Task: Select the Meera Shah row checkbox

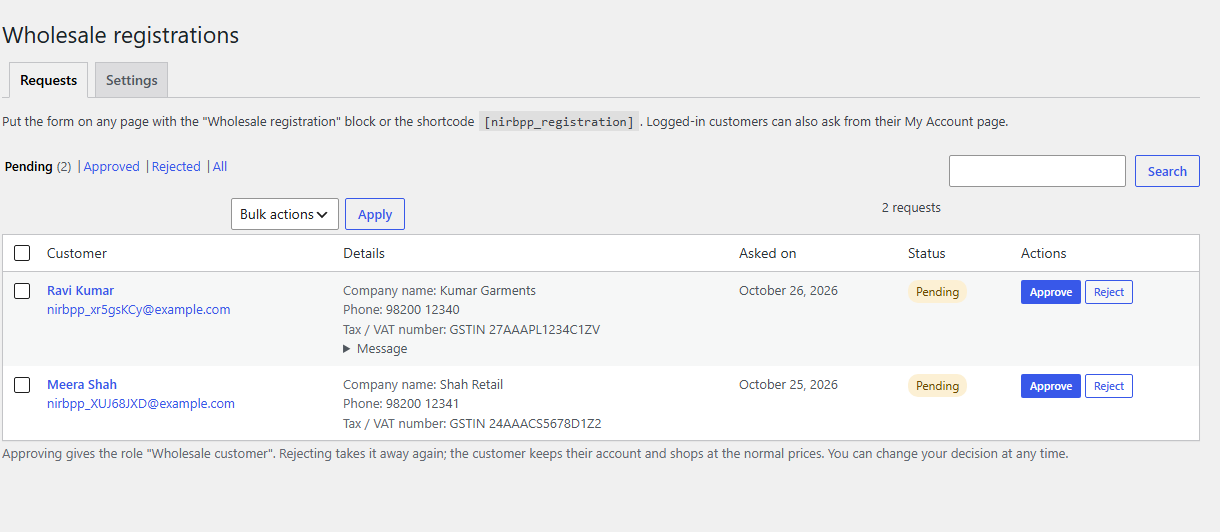Action: tap(22, 385)
